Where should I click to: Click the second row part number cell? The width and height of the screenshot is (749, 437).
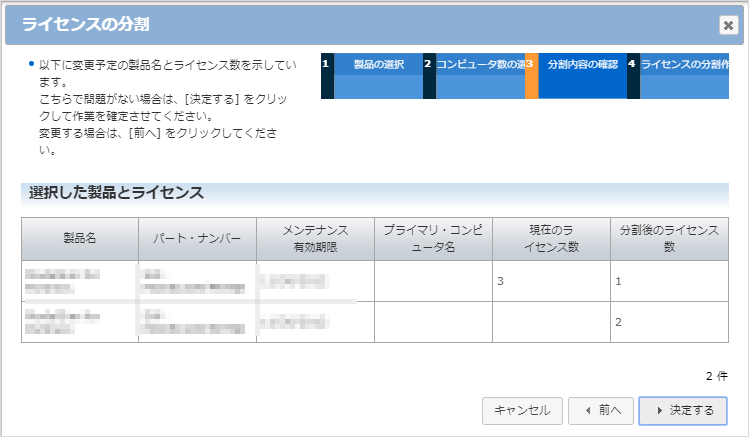197,322
